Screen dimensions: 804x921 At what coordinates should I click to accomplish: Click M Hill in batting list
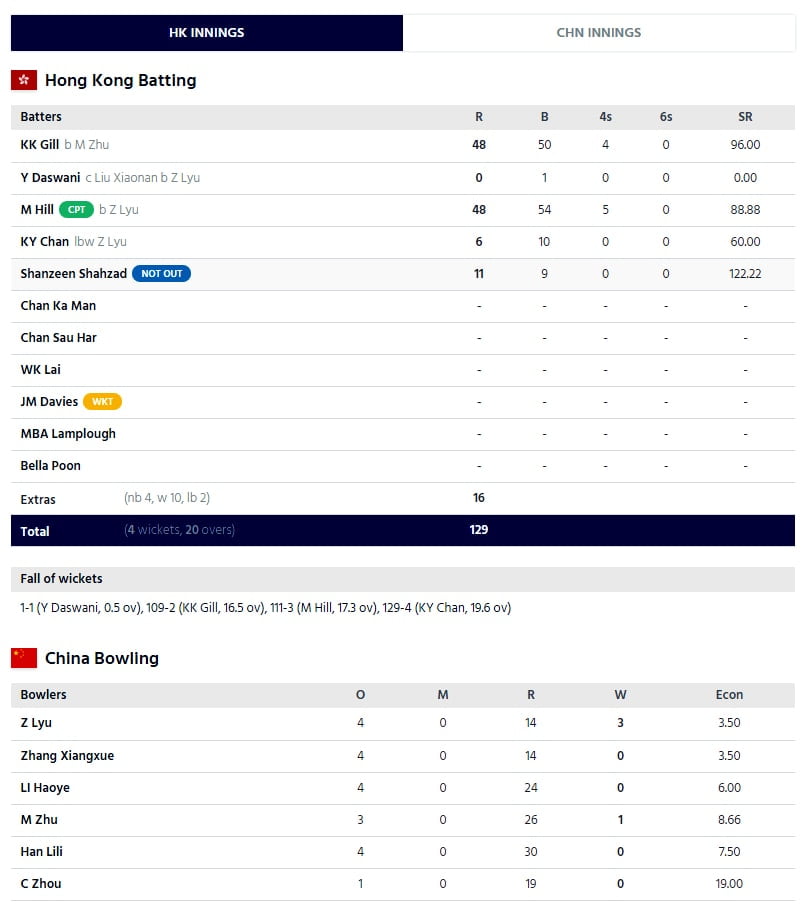pyautogui.click(x=37, y=210)
